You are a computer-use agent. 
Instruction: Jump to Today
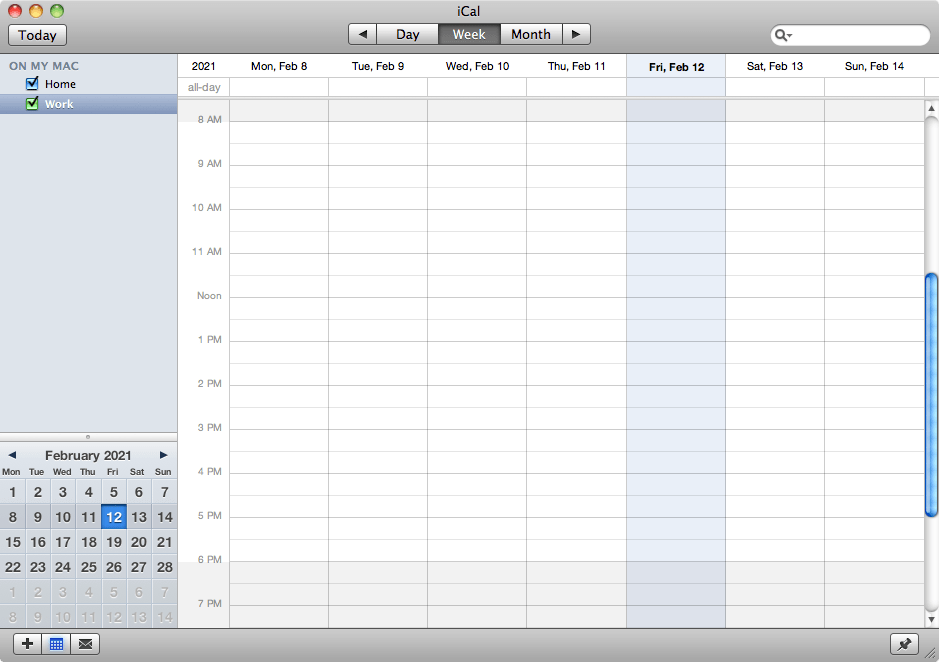tap(37, 35)
